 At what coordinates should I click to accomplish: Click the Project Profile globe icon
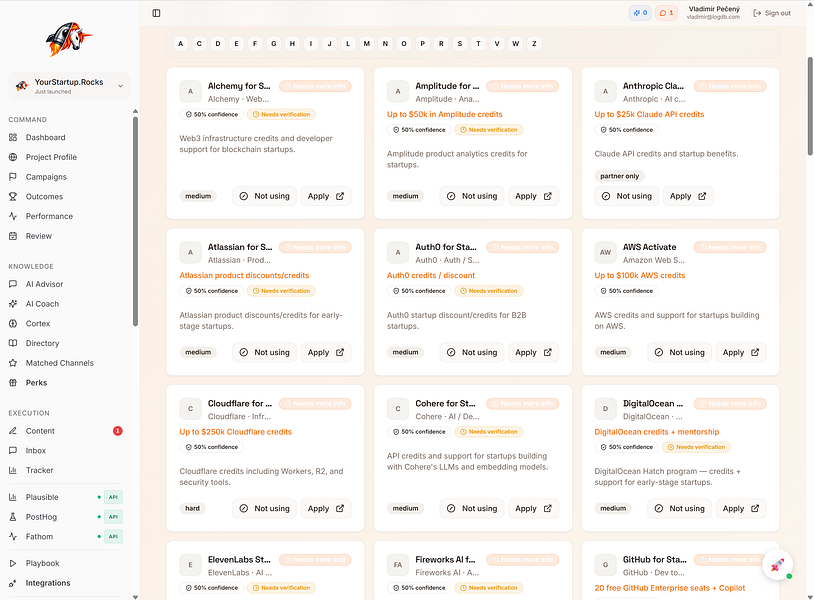point(13,157)
